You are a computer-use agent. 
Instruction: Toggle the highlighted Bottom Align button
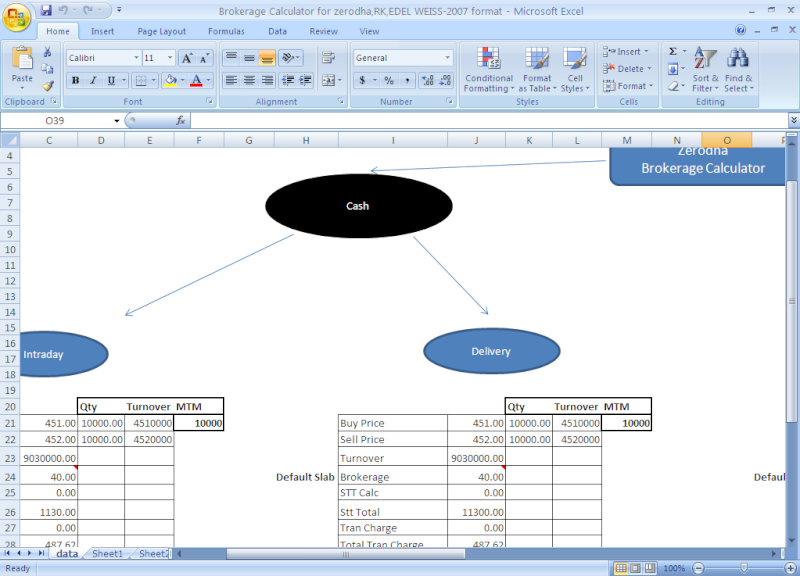(x=267, y=58)
